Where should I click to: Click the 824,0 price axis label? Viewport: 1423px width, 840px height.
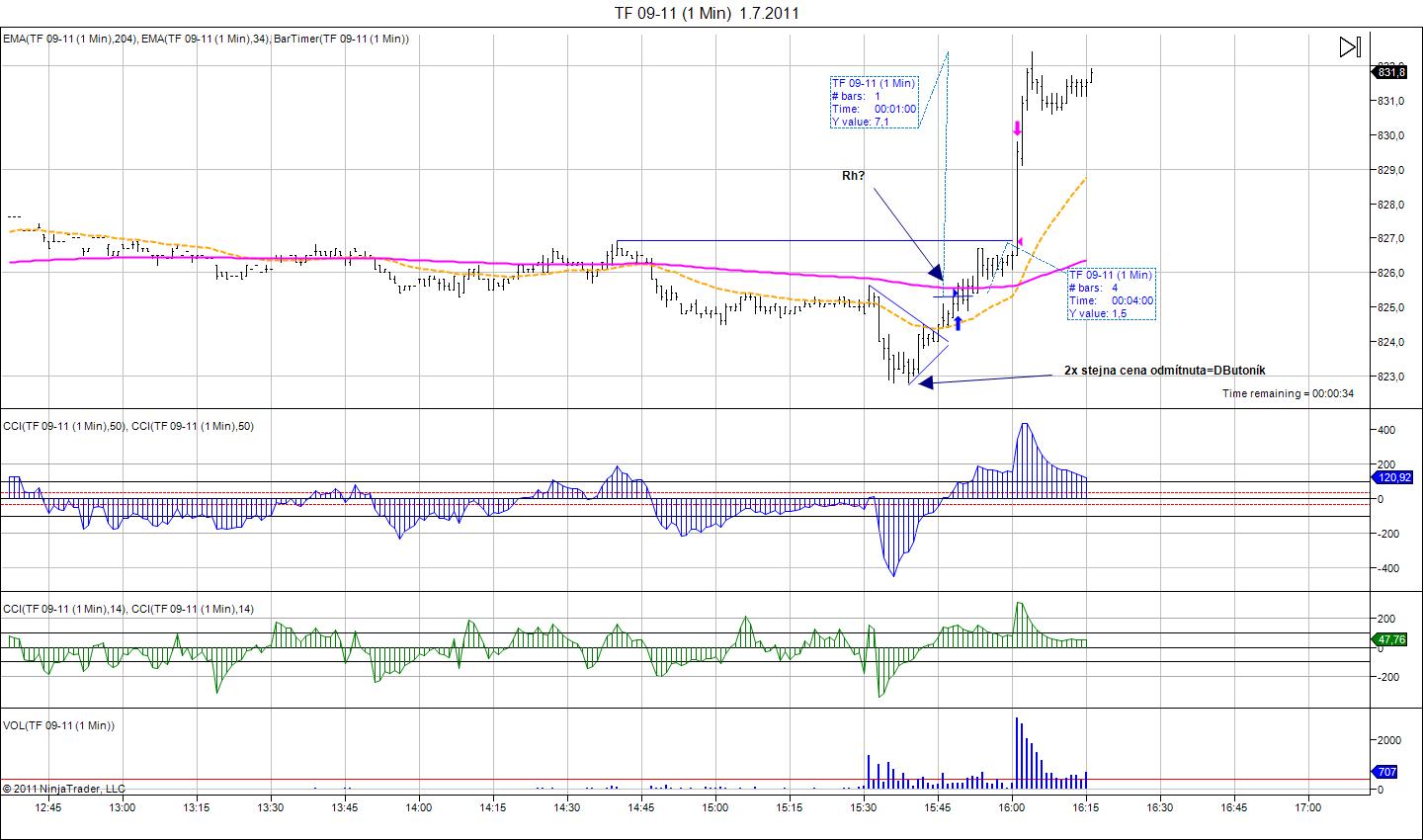click(1391, 342)
